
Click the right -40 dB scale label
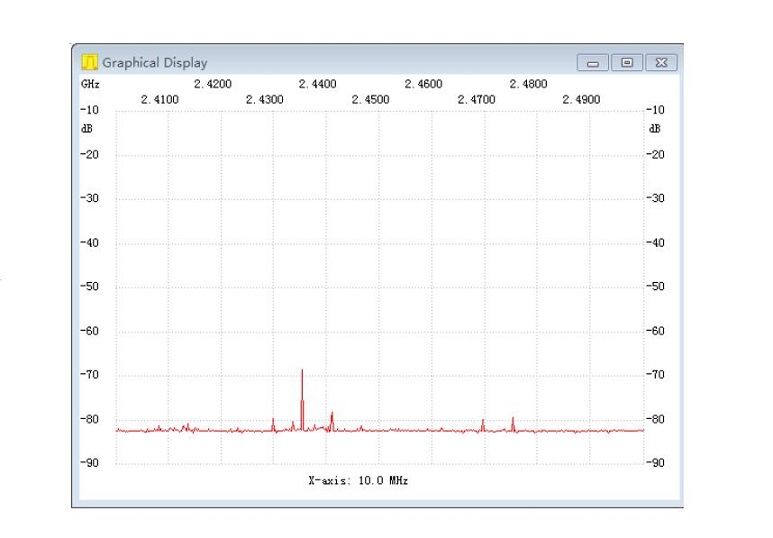(655, 243)
